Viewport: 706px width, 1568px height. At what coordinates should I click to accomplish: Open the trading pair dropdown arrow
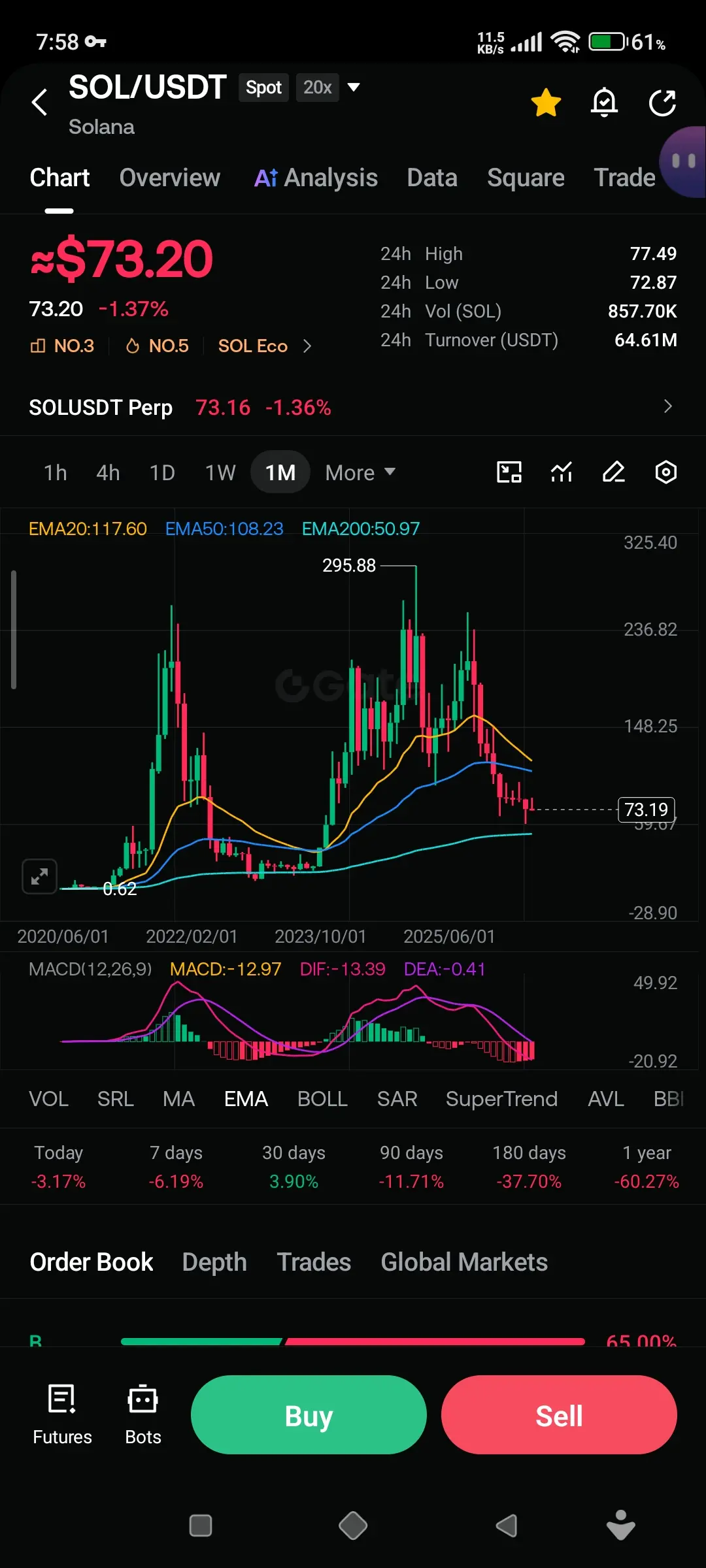(354, 87)
